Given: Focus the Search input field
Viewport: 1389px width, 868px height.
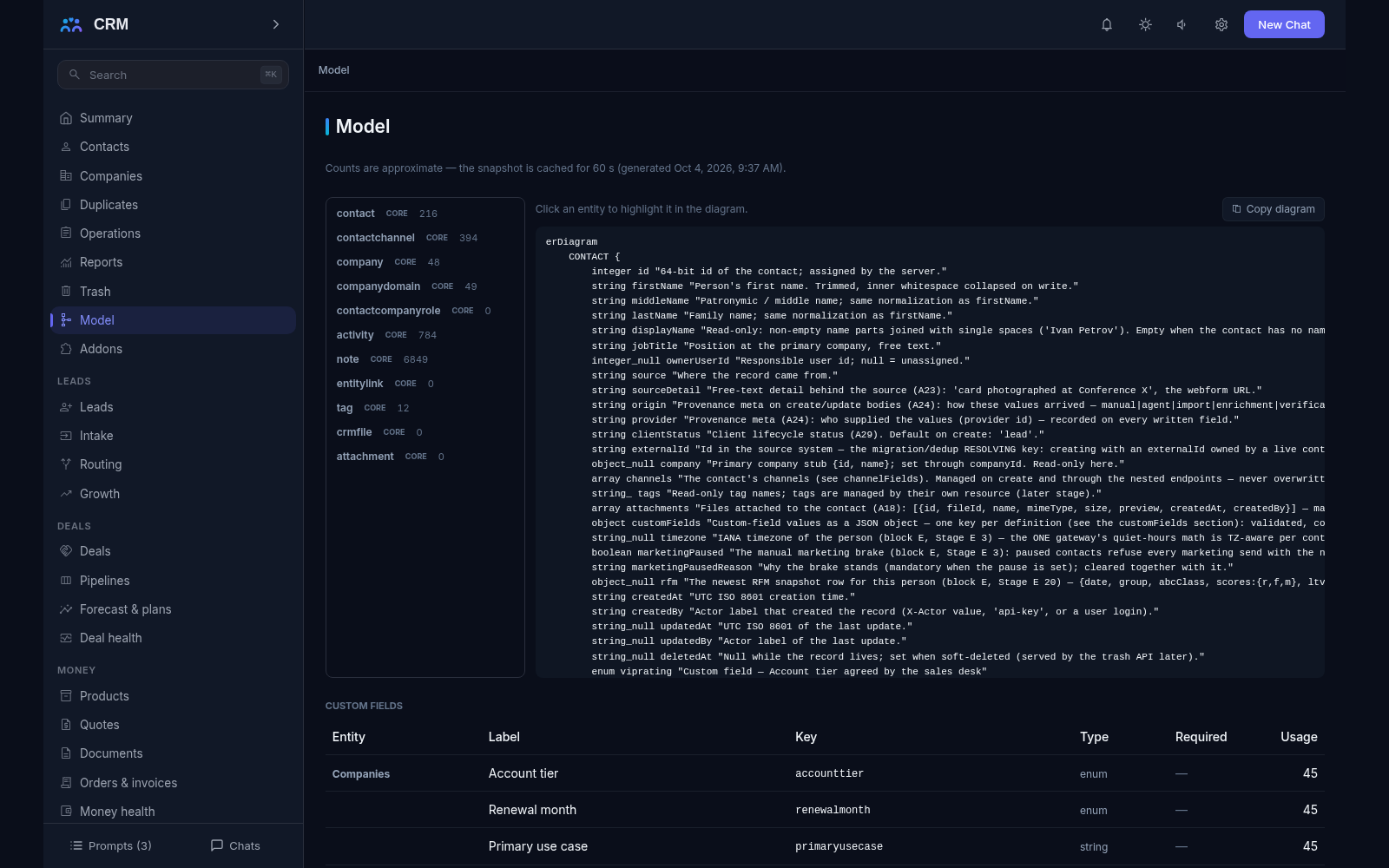Looking at the screenshot, I should point(173,75).
